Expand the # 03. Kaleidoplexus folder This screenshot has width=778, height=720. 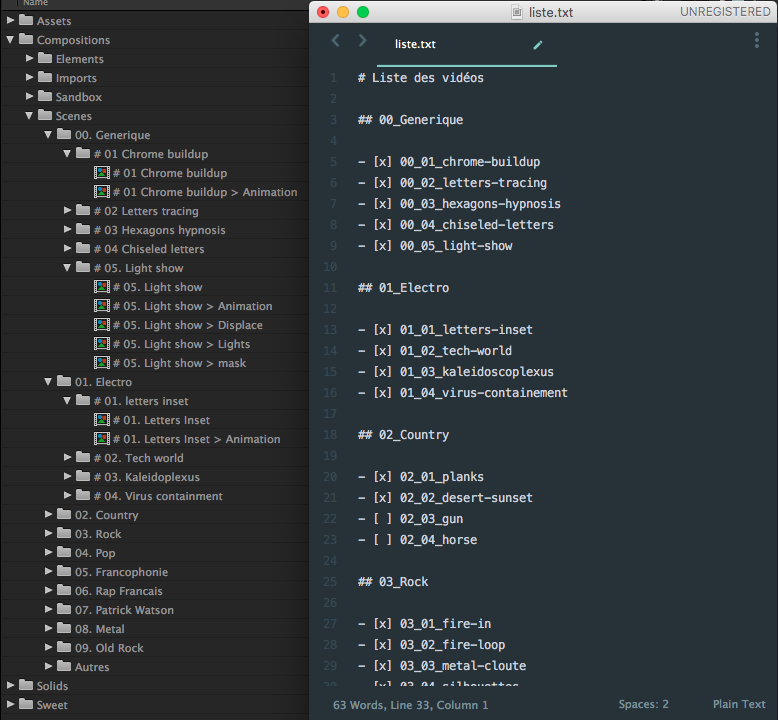(x=67, y=476)
